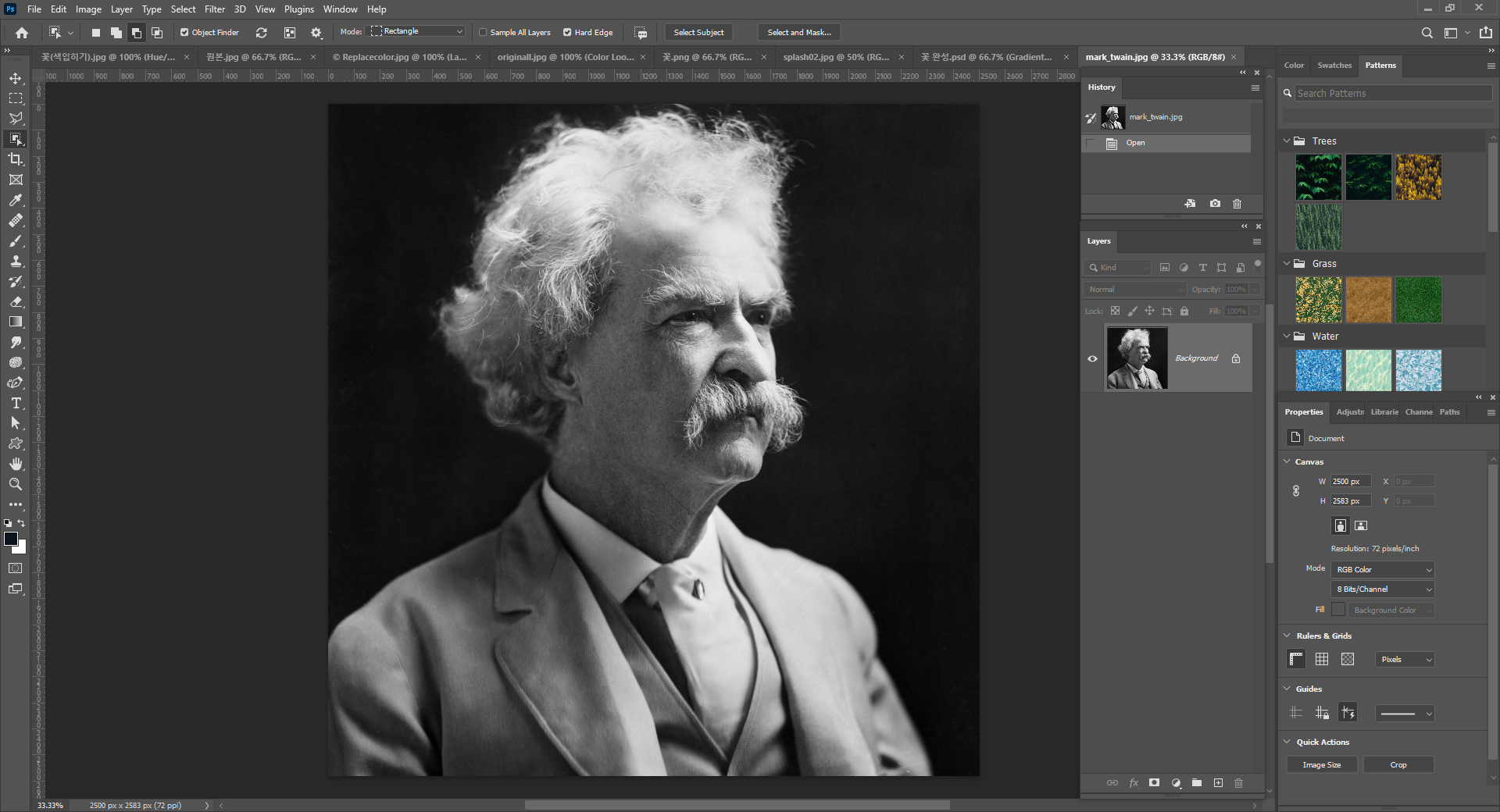Image resolution: width=1500 pixels, height=812 pixels.
Task: Hide the Background layer visibility eye
Action: coord(1092,359)
